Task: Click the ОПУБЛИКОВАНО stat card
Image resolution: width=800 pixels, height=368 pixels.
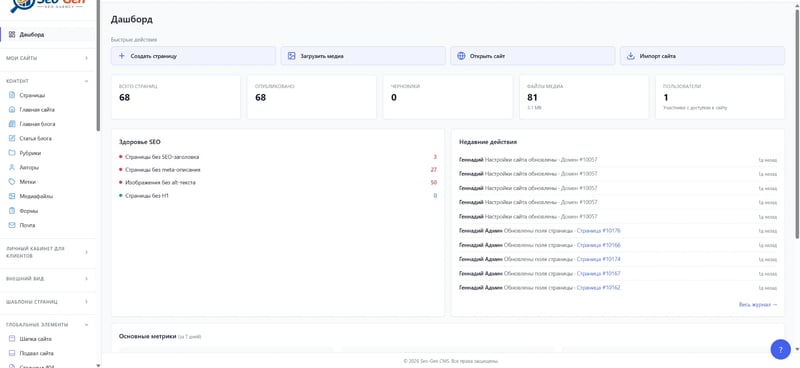Action: pyautogui.click(x=312, y=97)
